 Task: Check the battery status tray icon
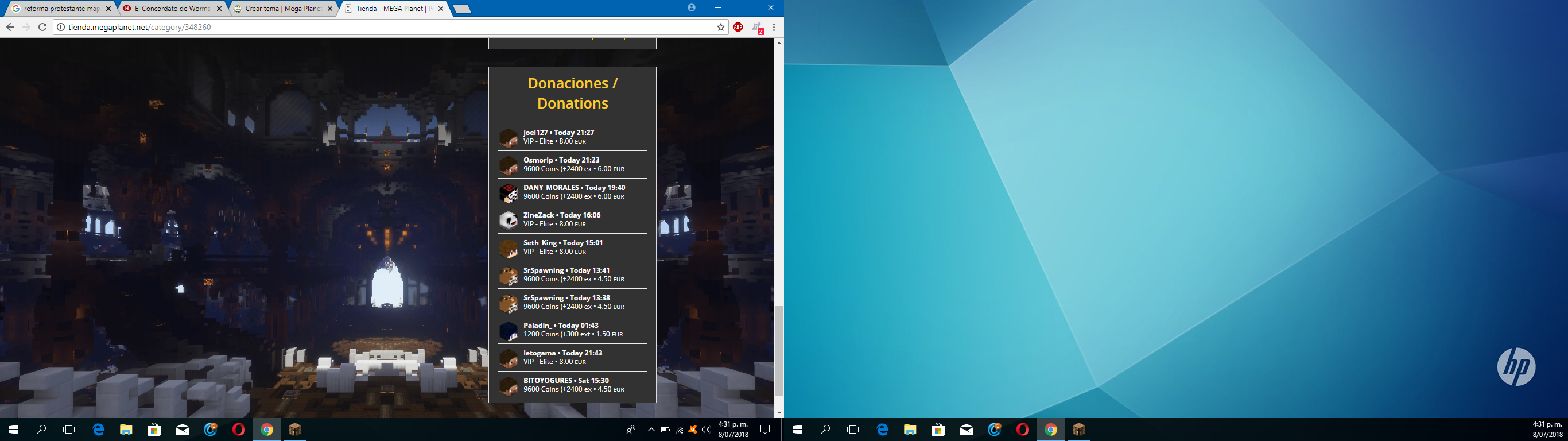[x=665, y=430]
